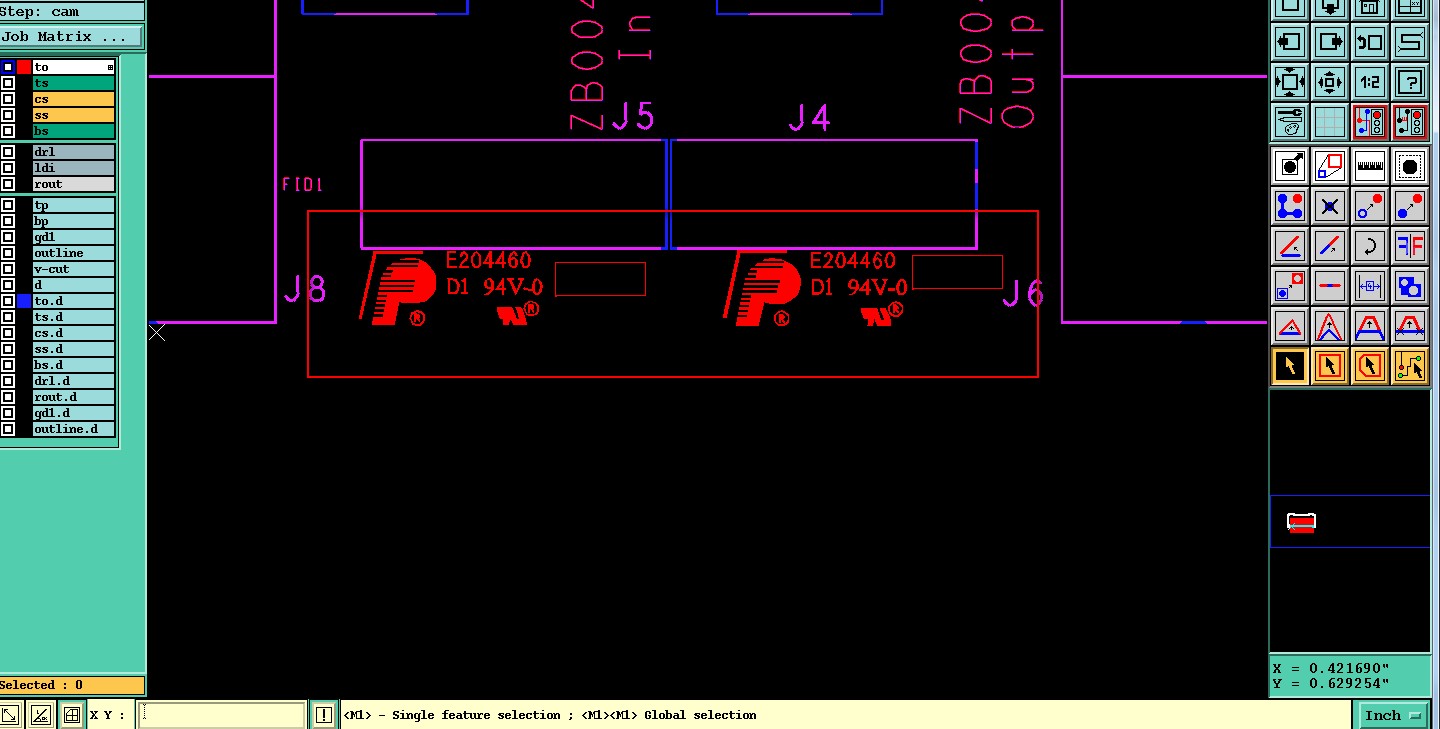Toggle the checkbox for layer ss

pos(8,115)
